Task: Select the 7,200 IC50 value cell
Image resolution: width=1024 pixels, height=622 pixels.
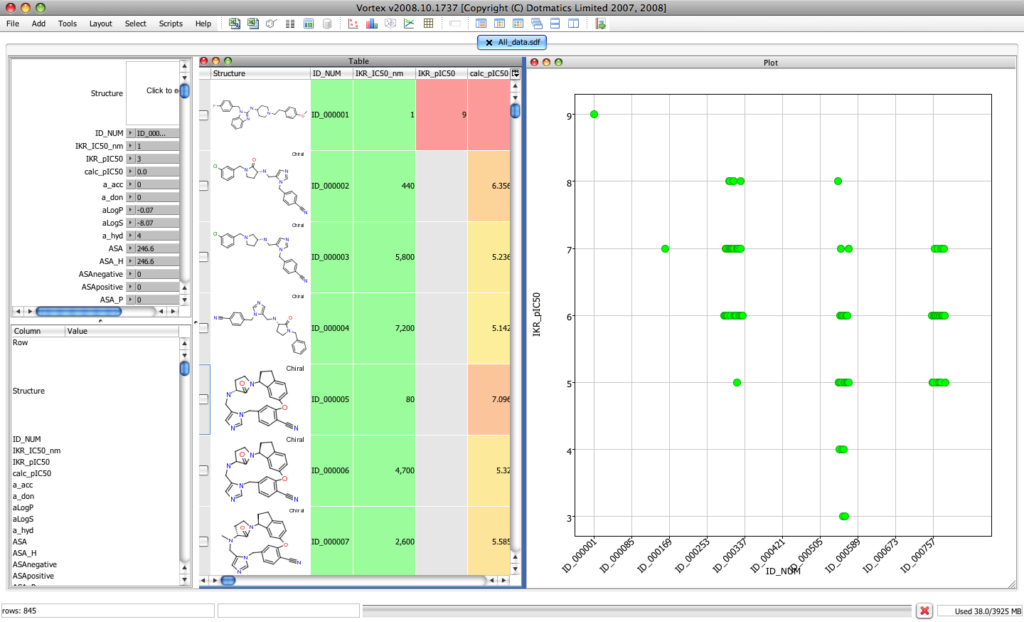Action: tap(384, 329)
